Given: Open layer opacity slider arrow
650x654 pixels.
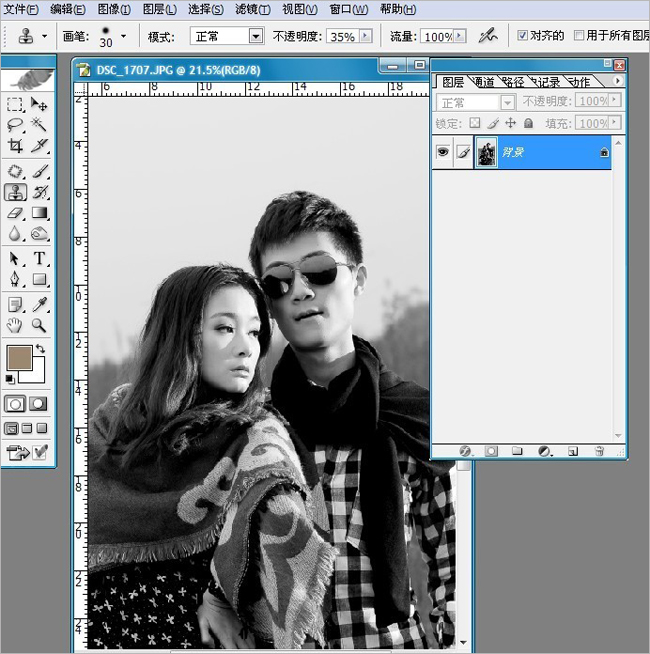Looking at the screenshot, I should pyautogui.click(x=614, y=101).
